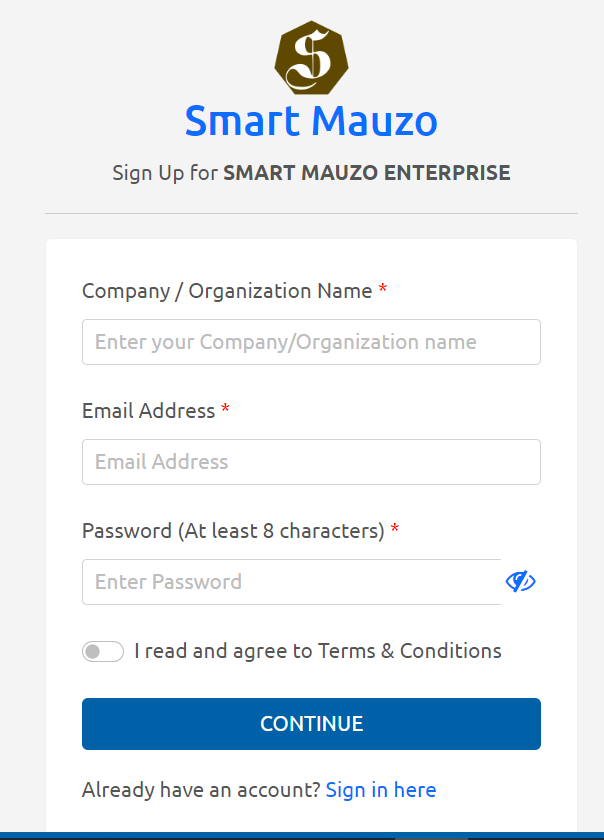Show password using the crossed-eye icon
The image size is (604, 840).
520,582
